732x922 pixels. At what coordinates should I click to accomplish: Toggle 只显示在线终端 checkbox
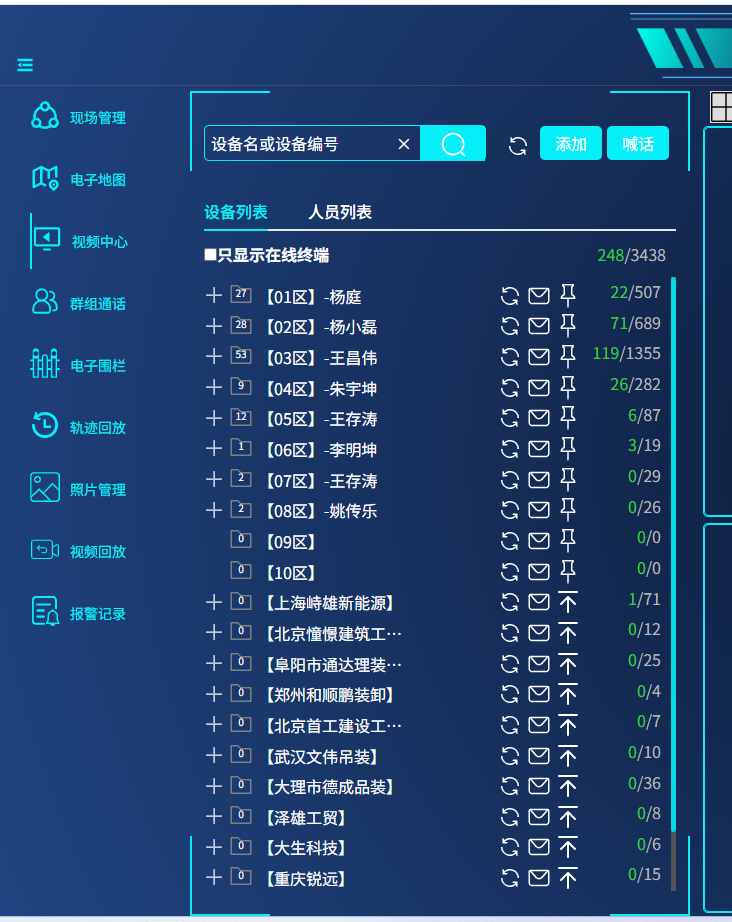click(x=210, y=255)
